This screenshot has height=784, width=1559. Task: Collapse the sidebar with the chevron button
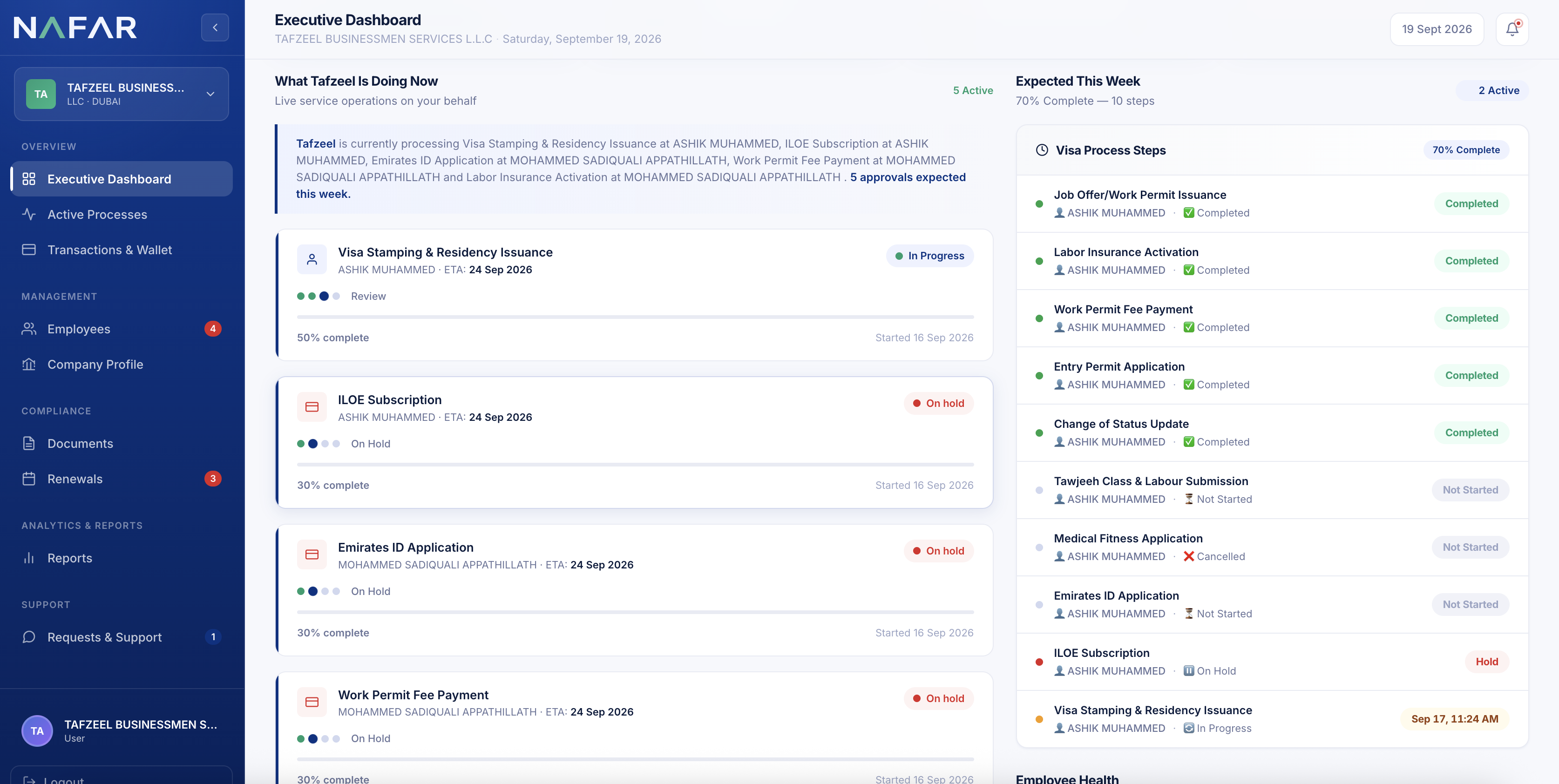pos(215,28)
